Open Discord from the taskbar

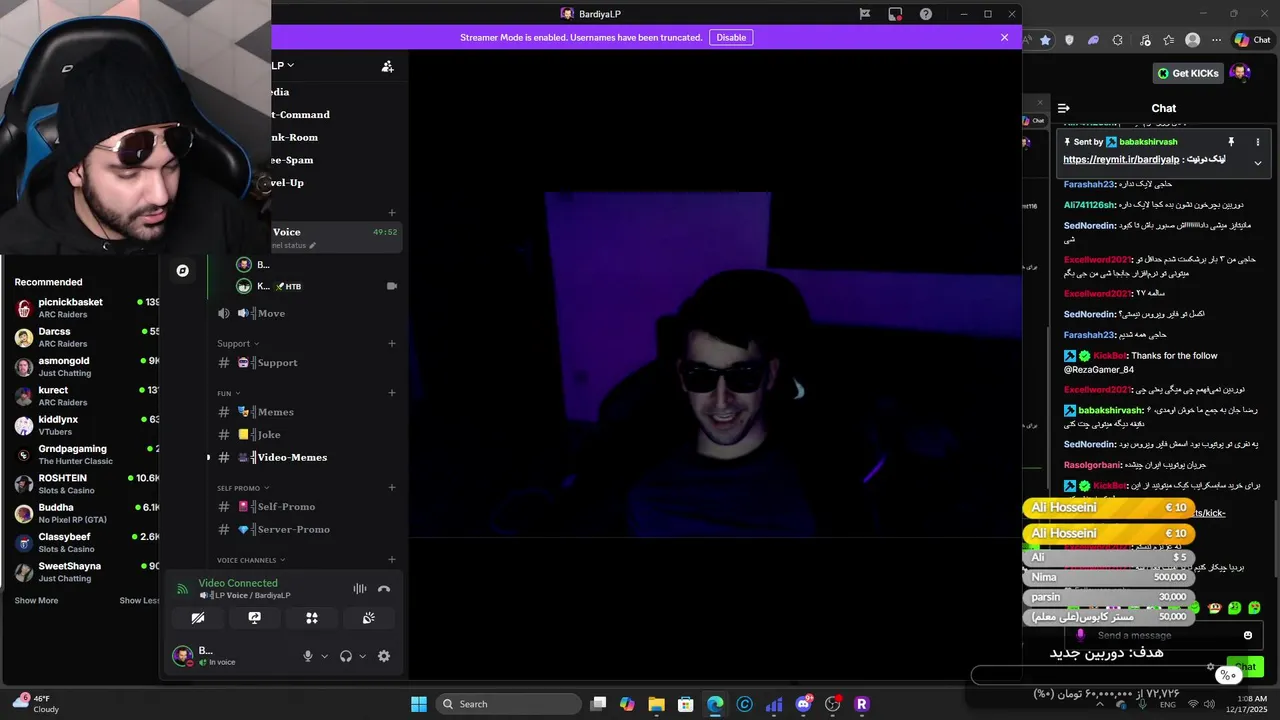tap(804, 704)
